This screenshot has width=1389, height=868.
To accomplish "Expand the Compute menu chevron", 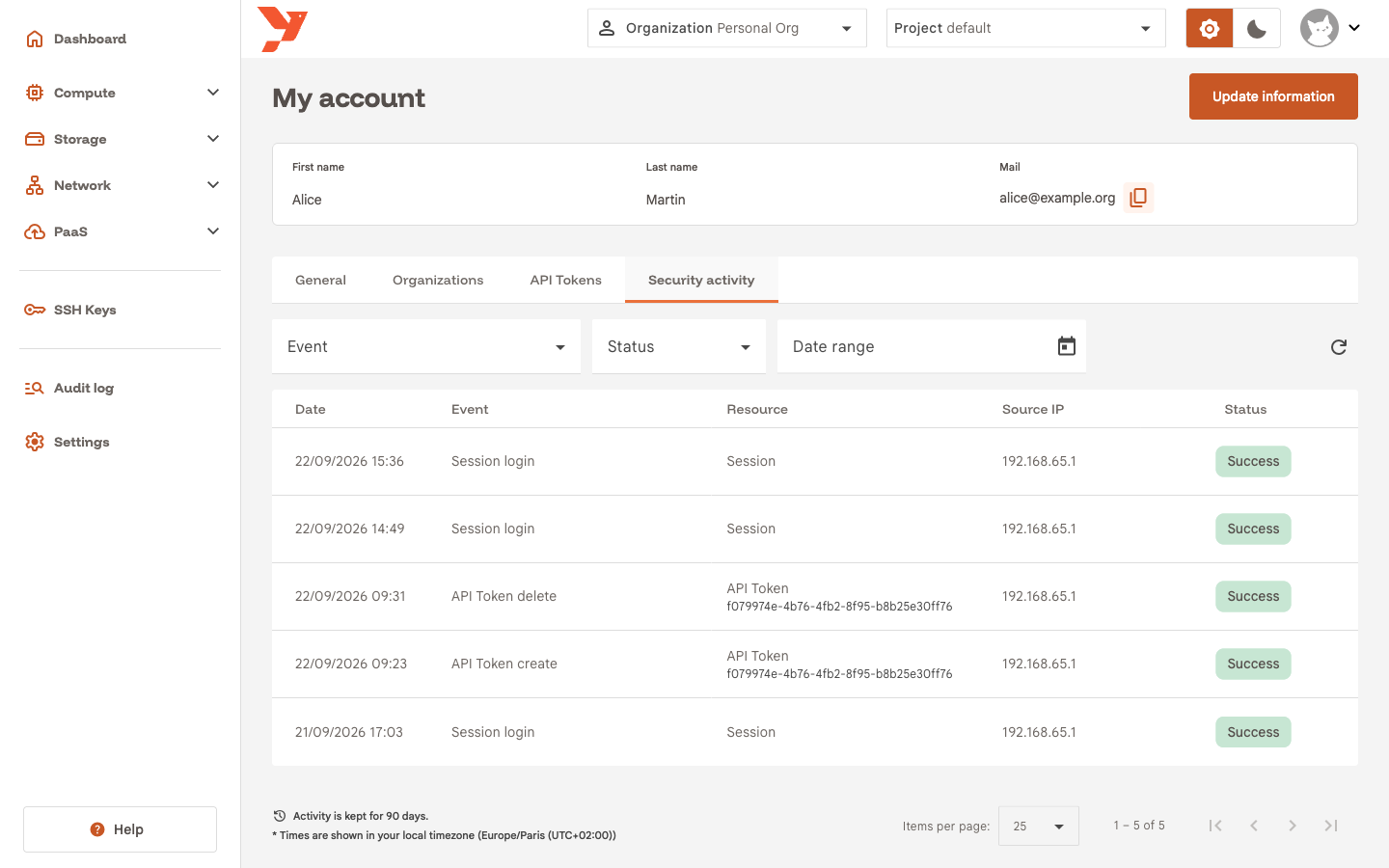I will pos(213,93).
